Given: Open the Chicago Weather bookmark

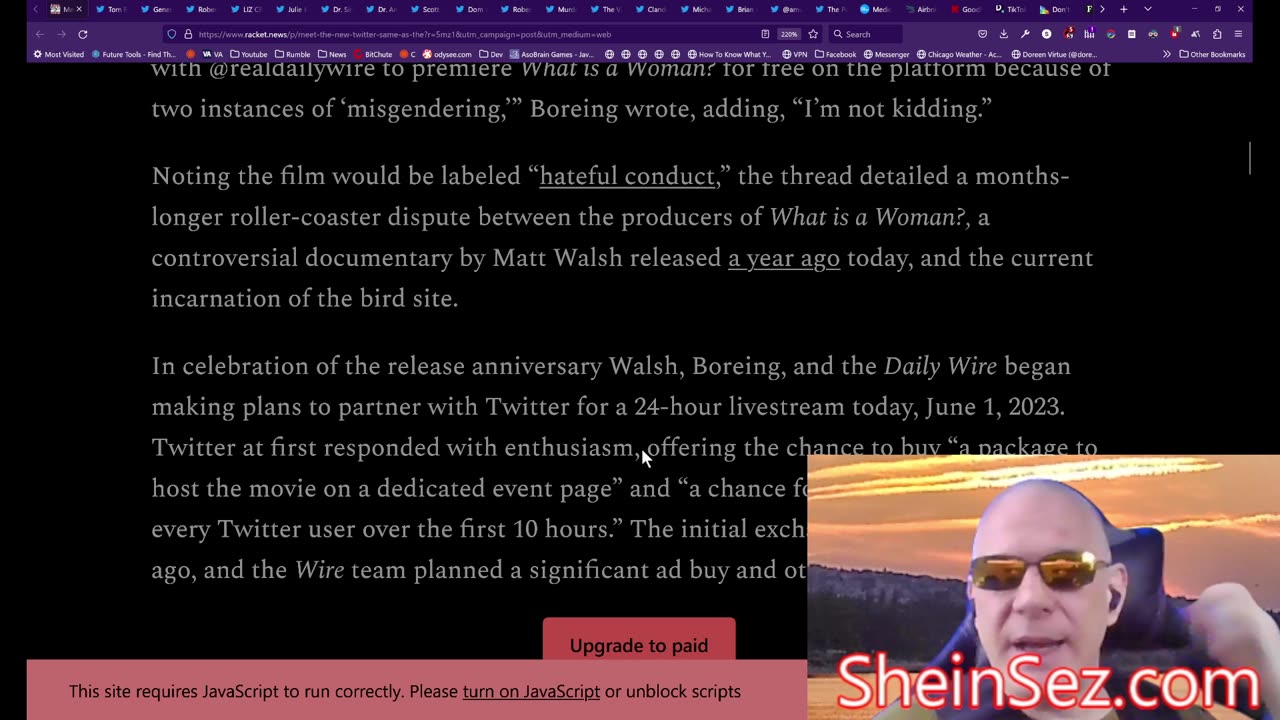Looking at the screenshot, I should (958, 54).
